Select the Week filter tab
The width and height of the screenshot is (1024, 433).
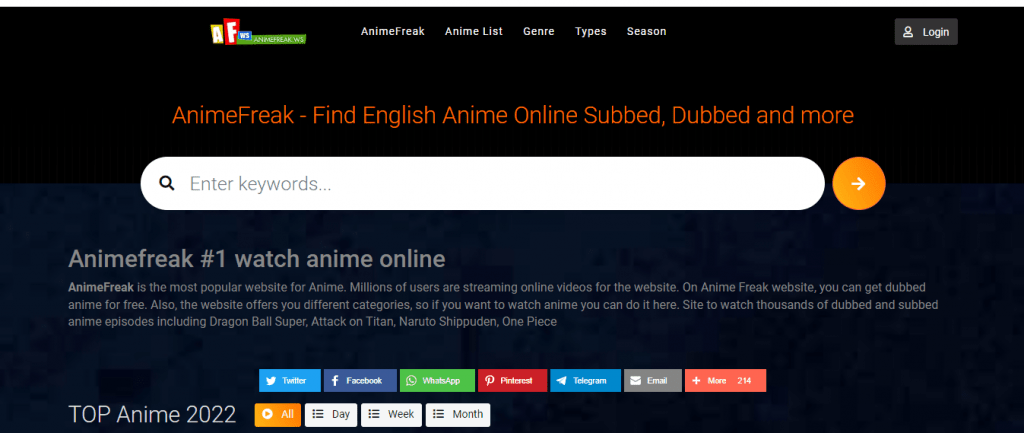point(391,414)
